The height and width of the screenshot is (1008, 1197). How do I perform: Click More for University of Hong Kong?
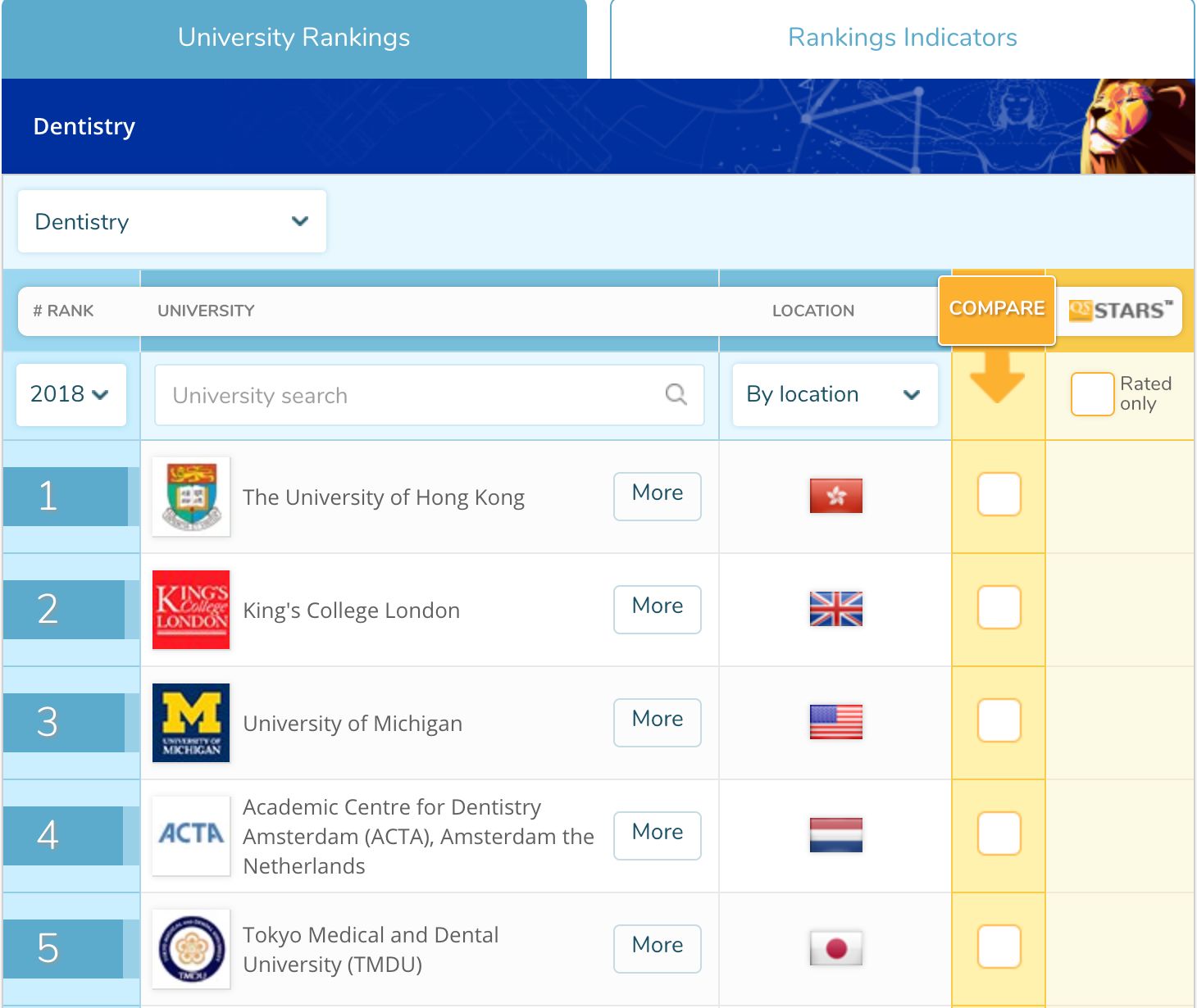(x=658, y=496)
